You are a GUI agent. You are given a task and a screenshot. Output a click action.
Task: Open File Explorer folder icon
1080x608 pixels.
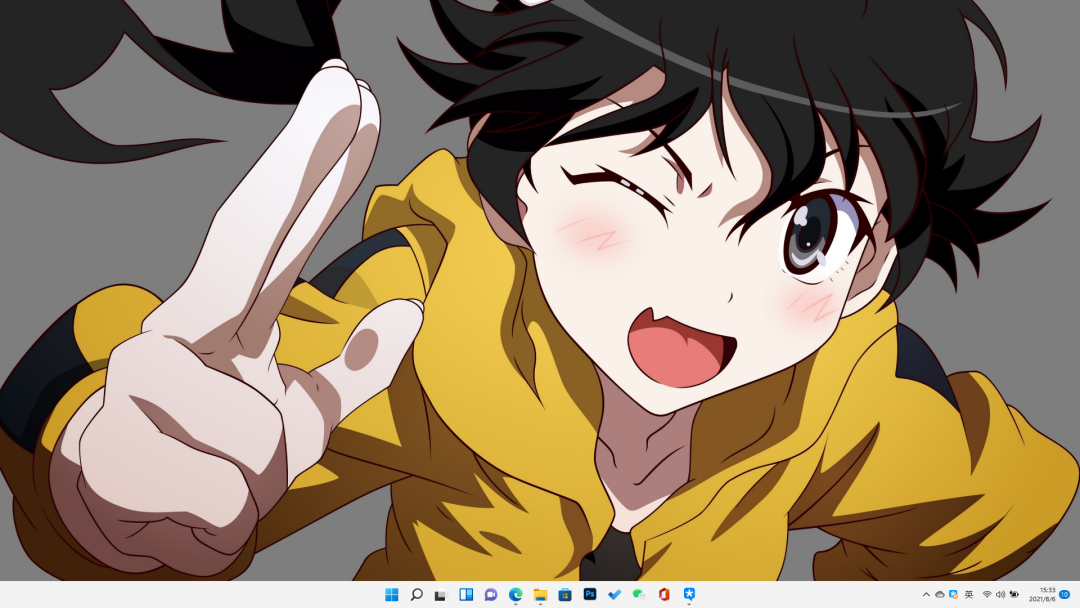(x=540, y=595)
